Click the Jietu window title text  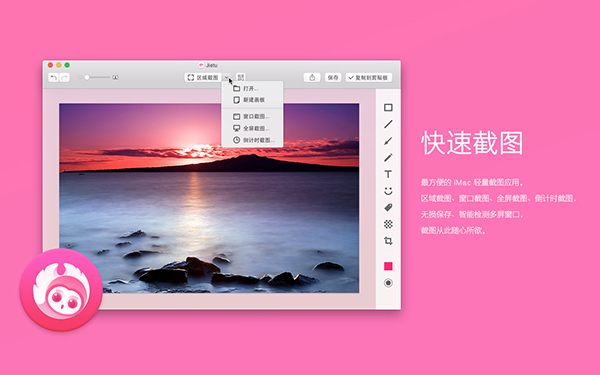point(211,65)
